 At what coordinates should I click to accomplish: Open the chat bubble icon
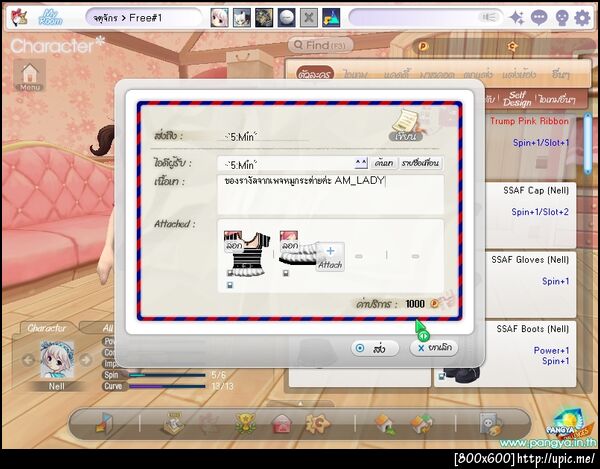point(539,18)
